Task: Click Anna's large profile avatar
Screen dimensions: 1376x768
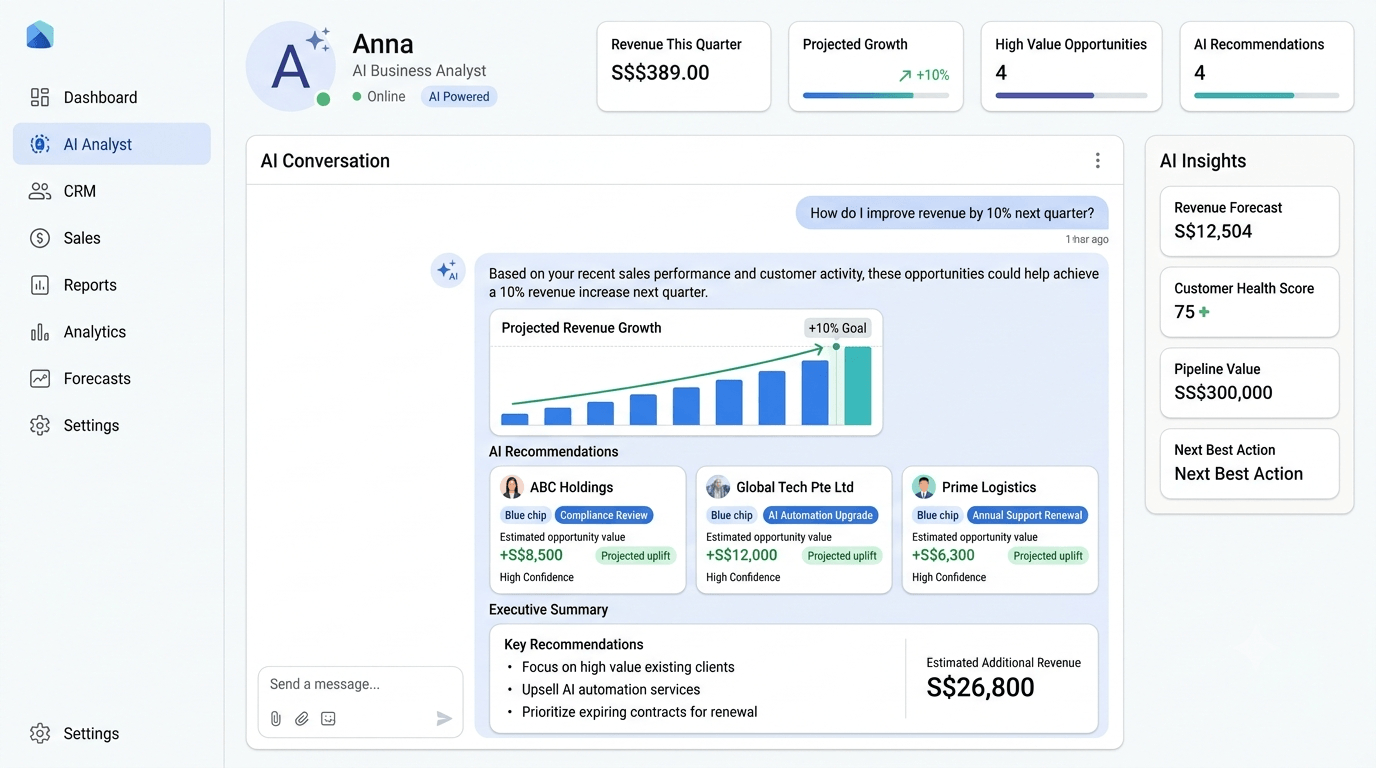Action: coord(291,67)
